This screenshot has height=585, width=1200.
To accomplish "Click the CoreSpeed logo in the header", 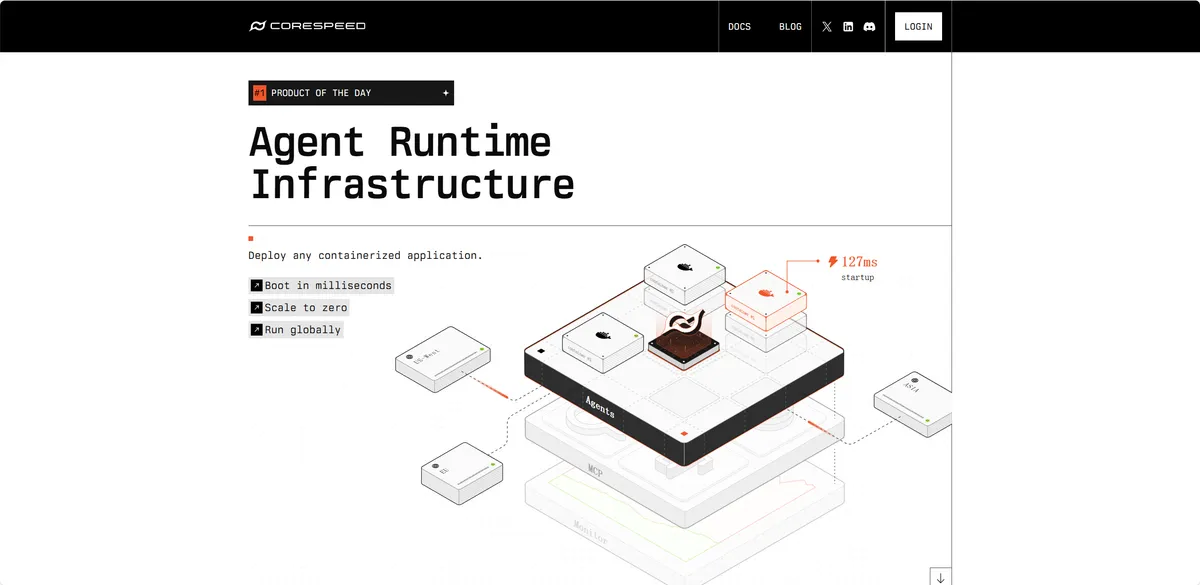I will (307, 26).
